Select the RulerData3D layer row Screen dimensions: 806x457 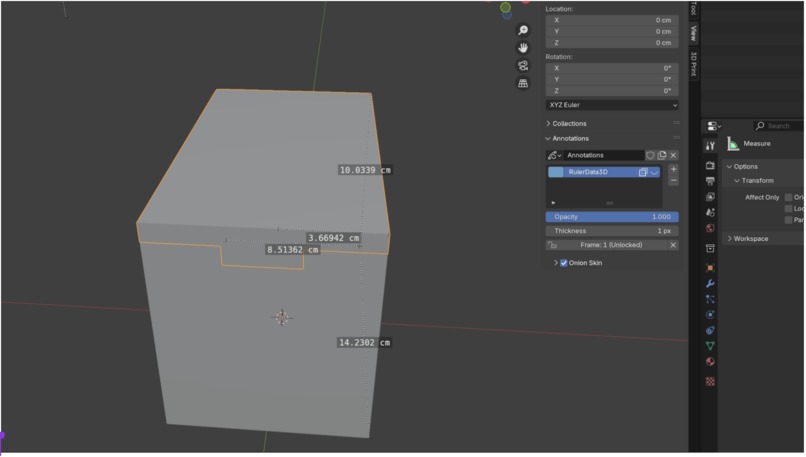[x=603, y=172]
